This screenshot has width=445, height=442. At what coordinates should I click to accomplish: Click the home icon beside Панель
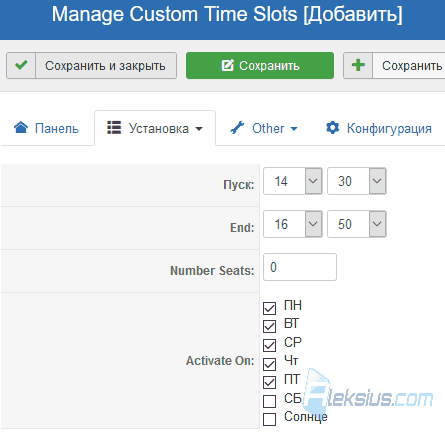pos(21,127)
